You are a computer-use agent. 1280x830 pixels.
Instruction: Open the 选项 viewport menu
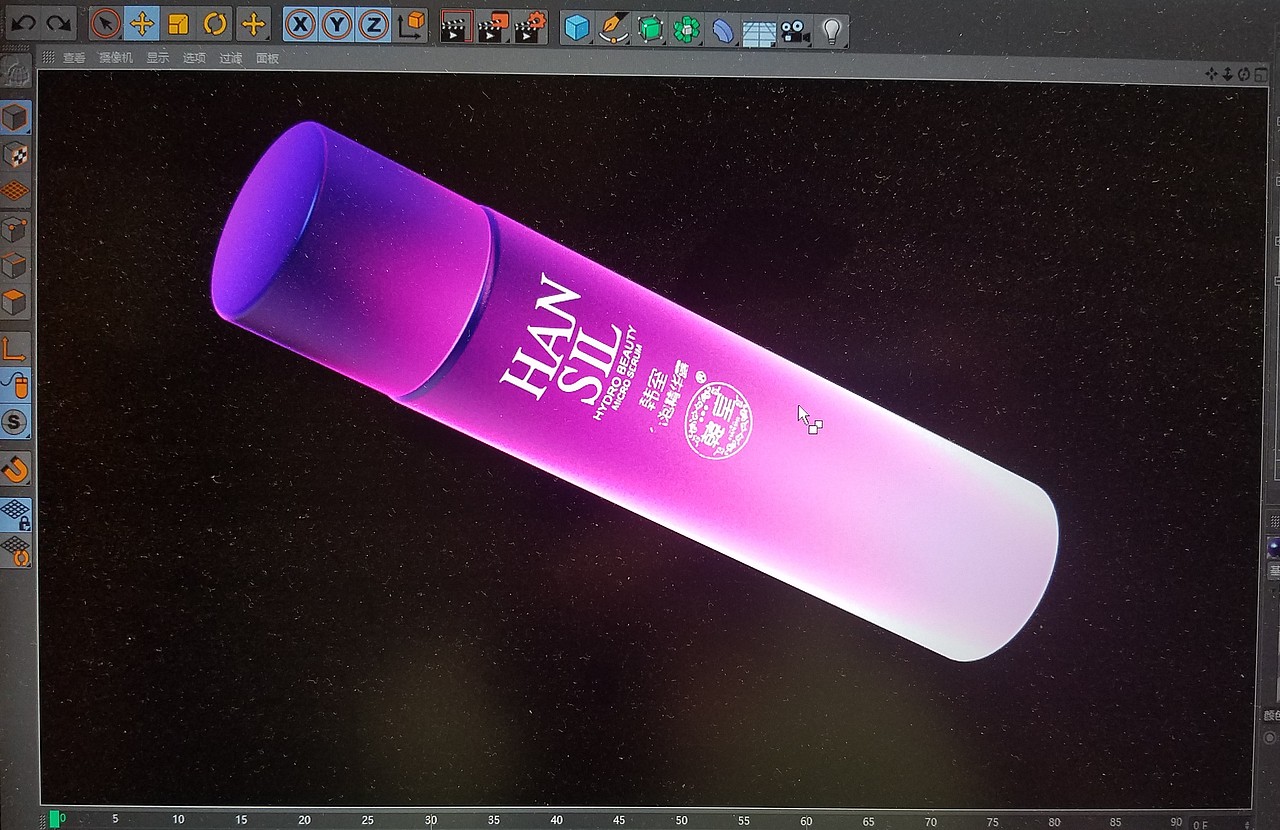(194, 58)
